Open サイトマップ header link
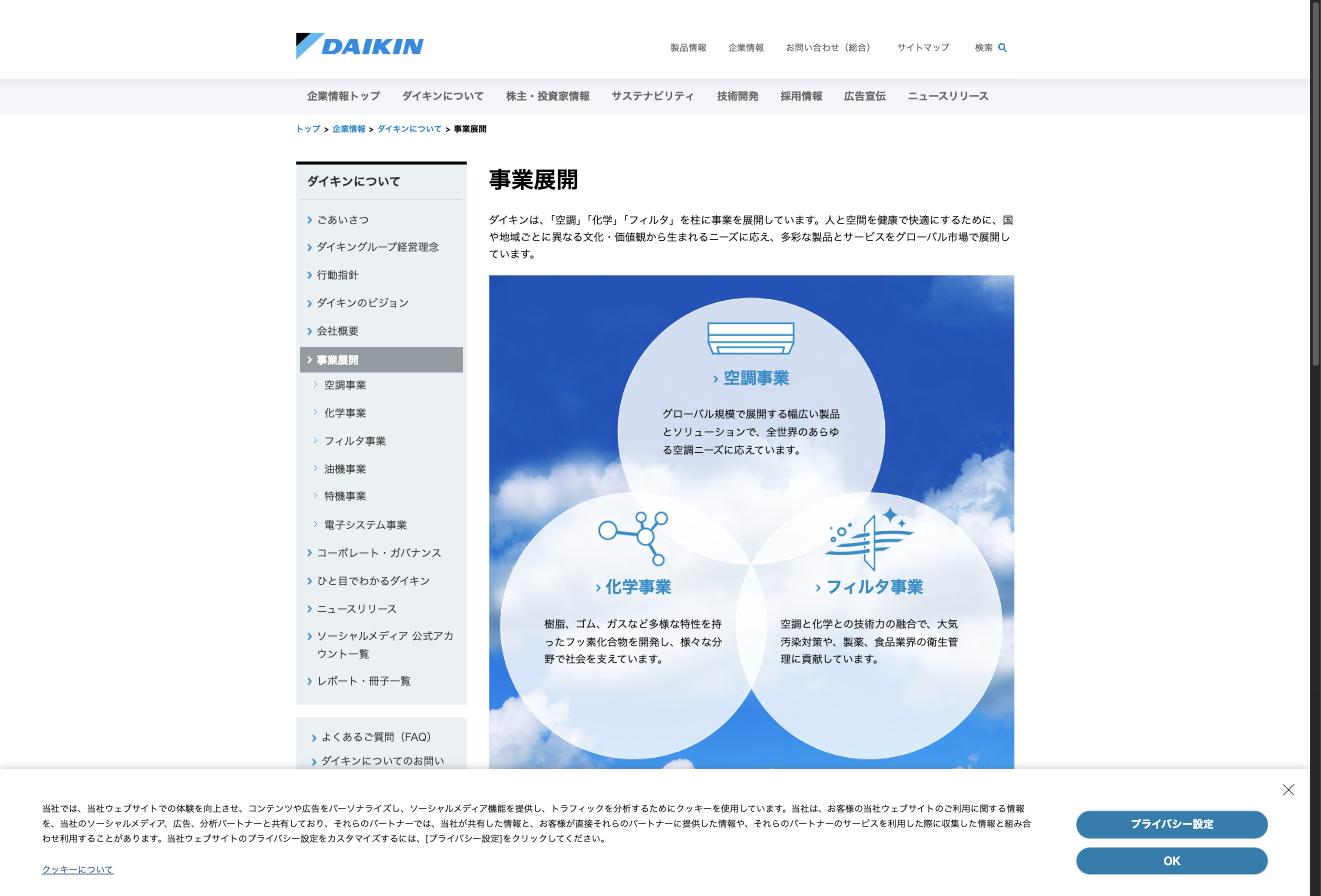 tap(923, 48)
